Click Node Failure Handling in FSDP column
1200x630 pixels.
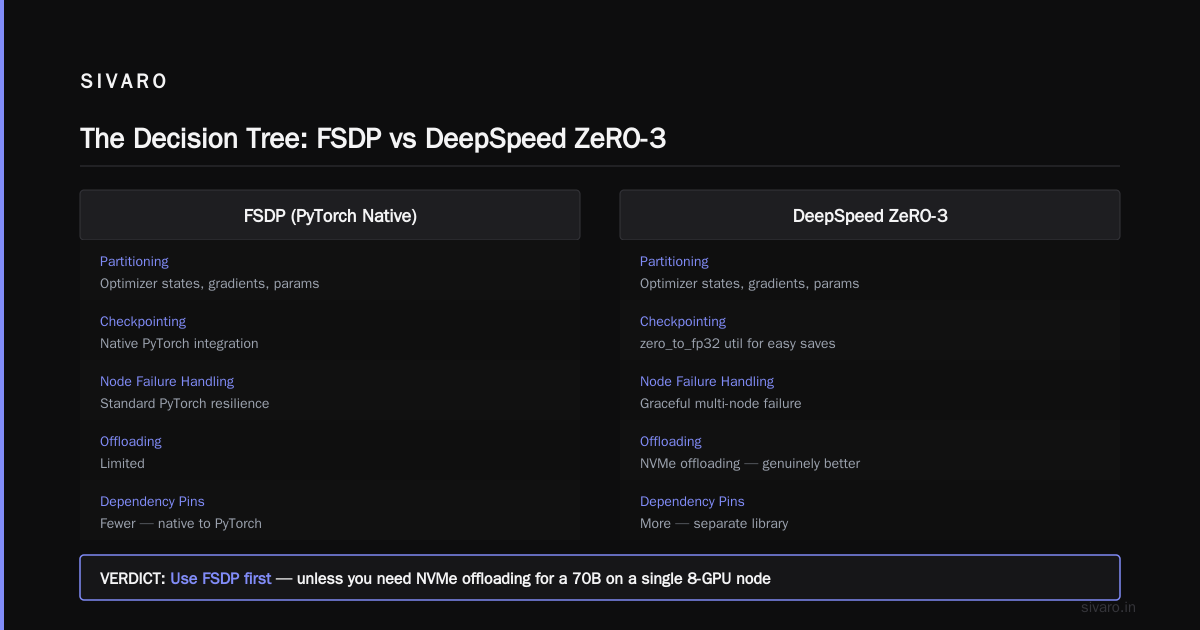[x=167, y=381]
